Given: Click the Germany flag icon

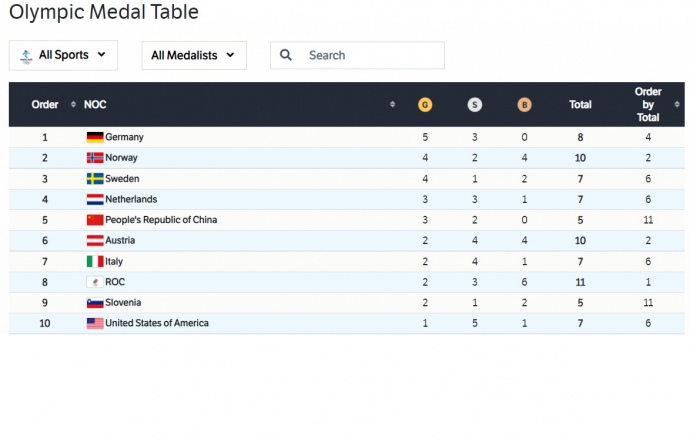Looking at the screenshot, I should click(x=95, y=137).
